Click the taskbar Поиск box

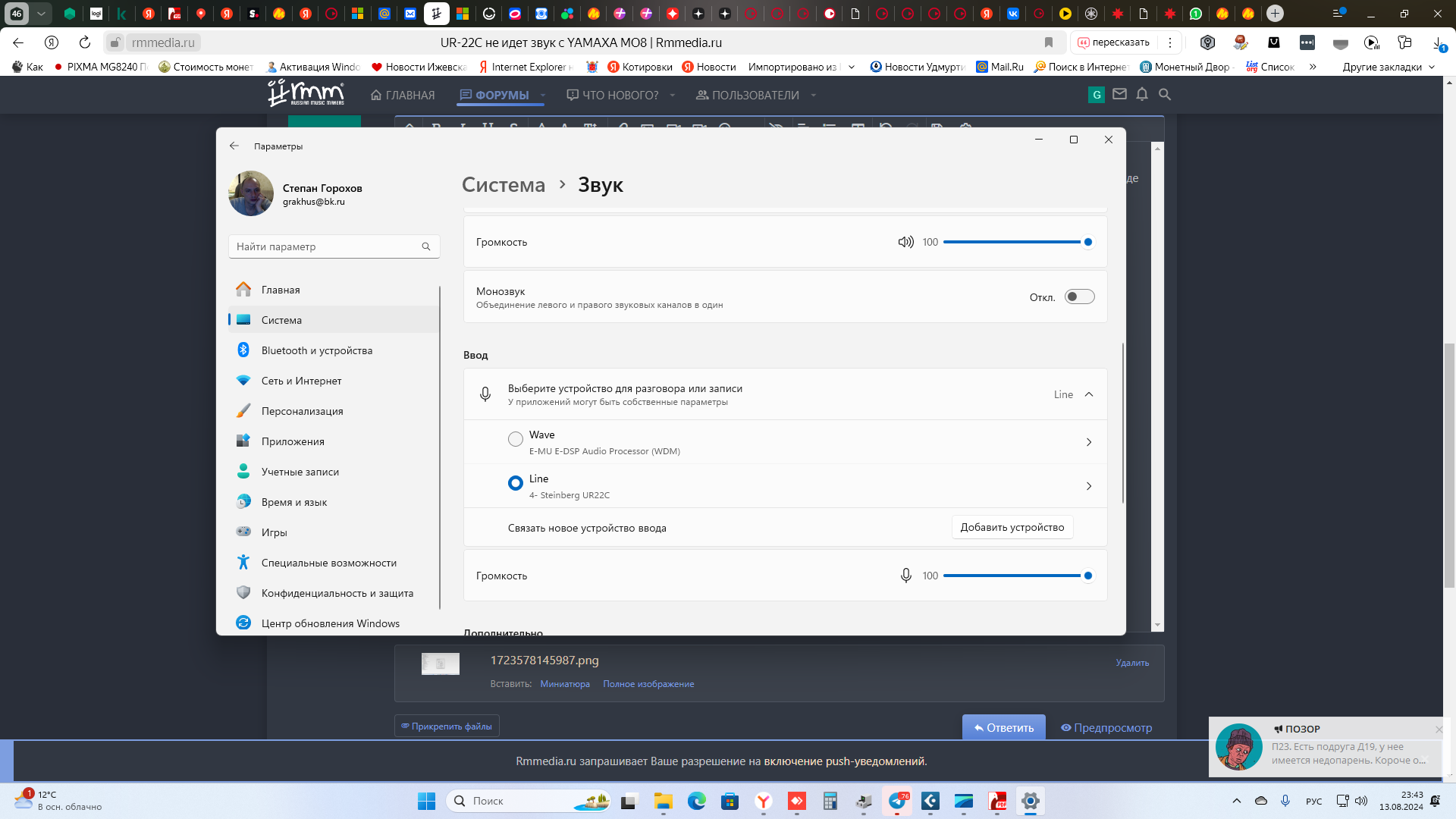[529, 801]
